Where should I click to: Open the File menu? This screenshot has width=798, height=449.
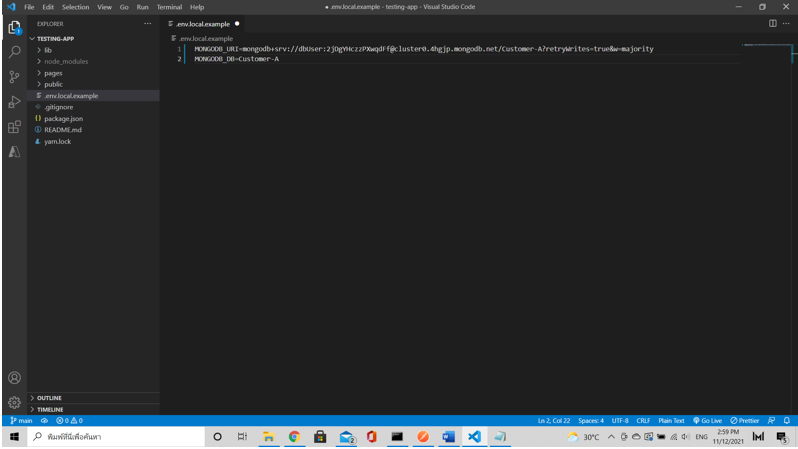point(29,7)
